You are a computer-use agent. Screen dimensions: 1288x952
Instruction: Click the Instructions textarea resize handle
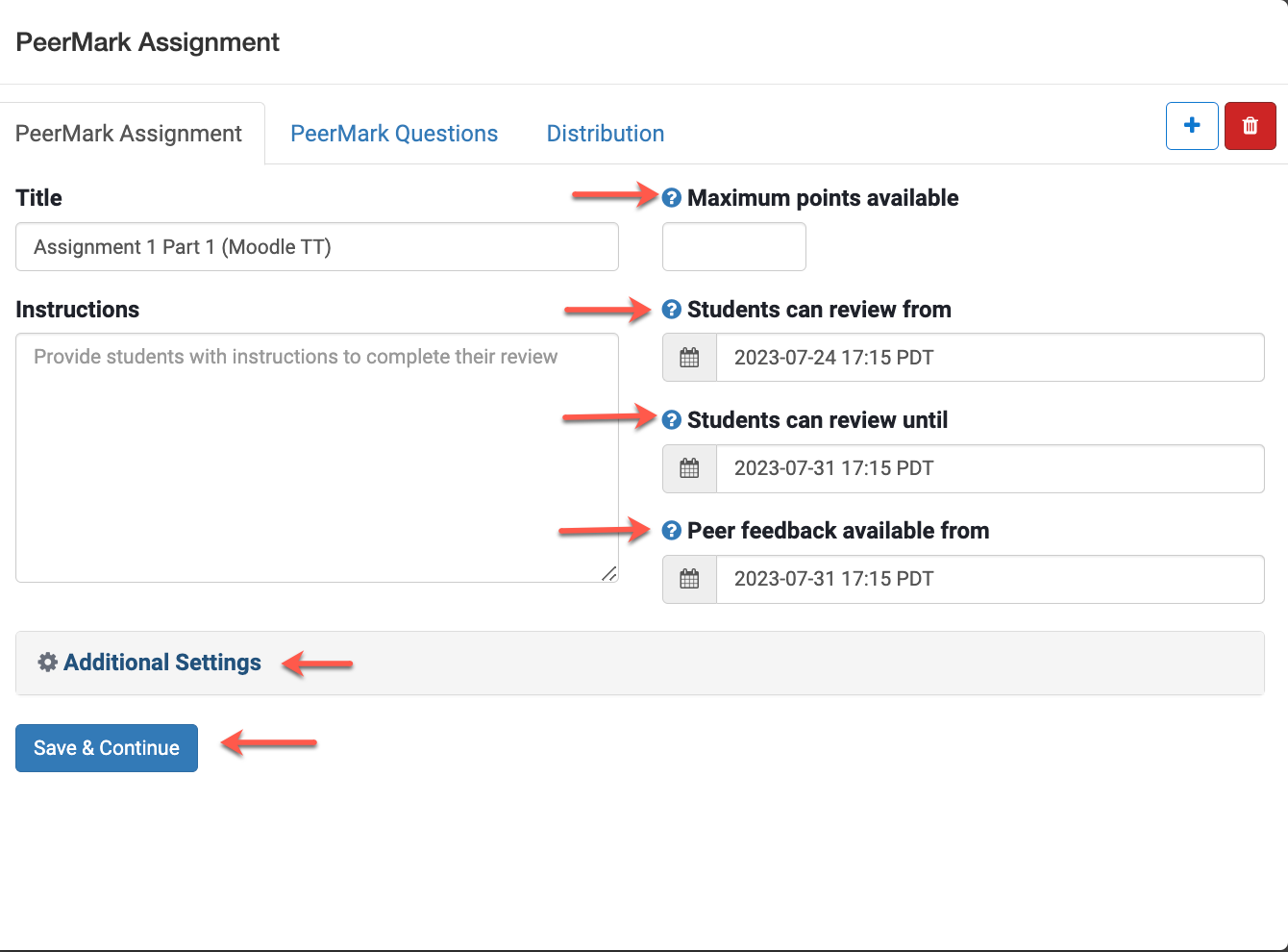[609, 573]
